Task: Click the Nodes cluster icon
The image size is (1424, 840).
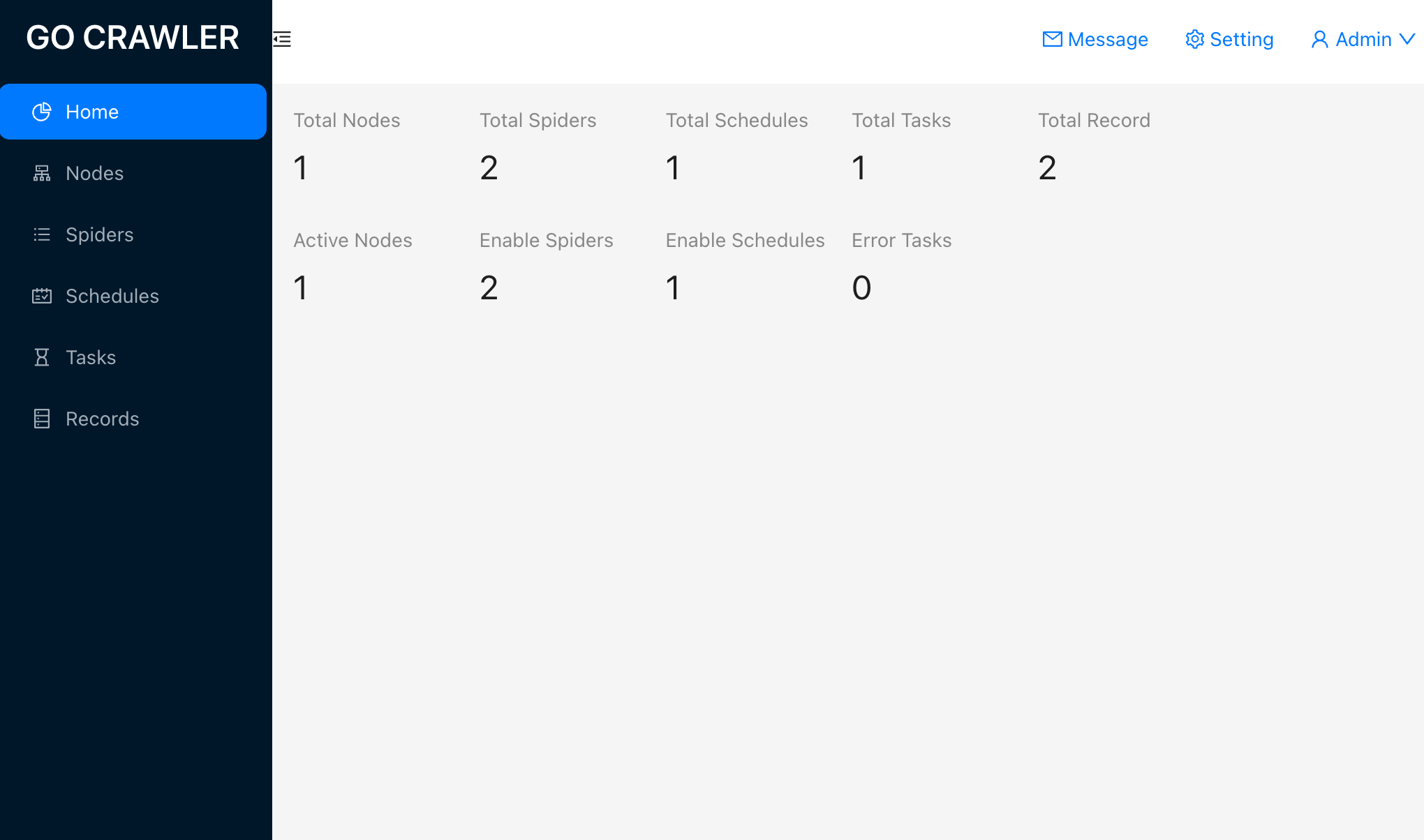Action: point(42,173)
